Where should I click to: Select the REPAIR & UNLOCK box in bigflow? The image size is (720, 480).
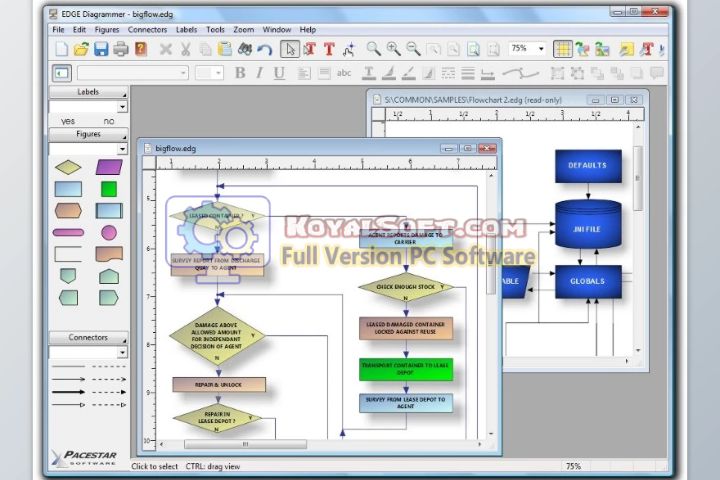tap(219, 385)
